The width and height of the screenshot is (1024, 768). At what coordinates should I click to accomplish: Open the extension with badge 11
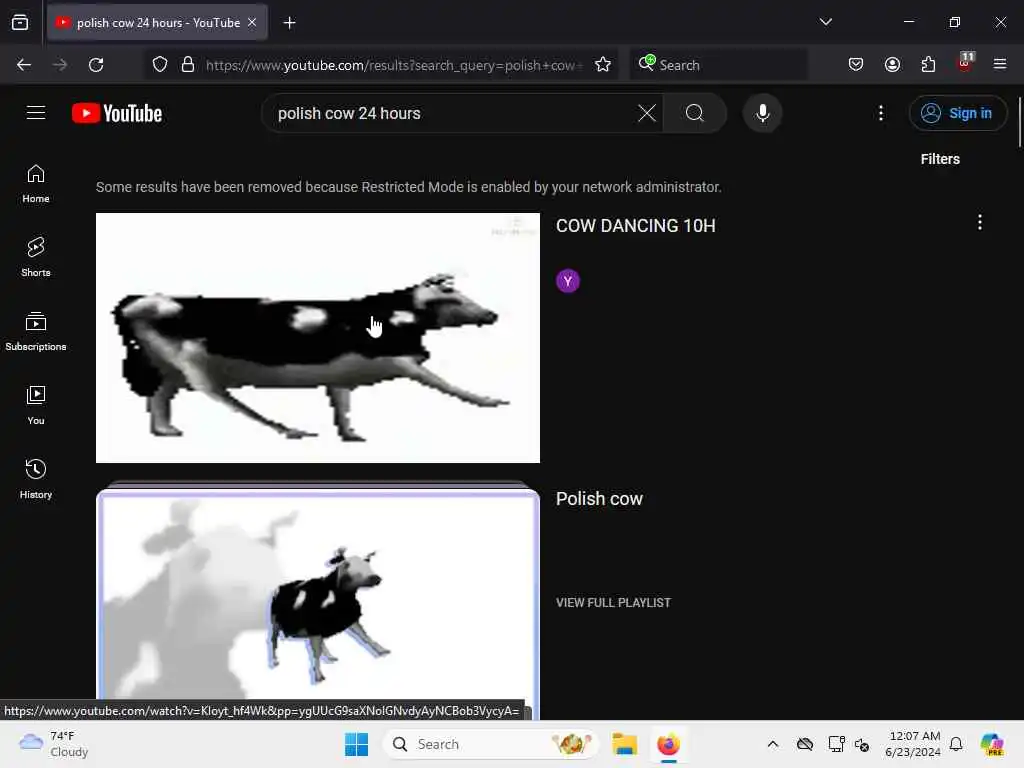coord(965,63)
